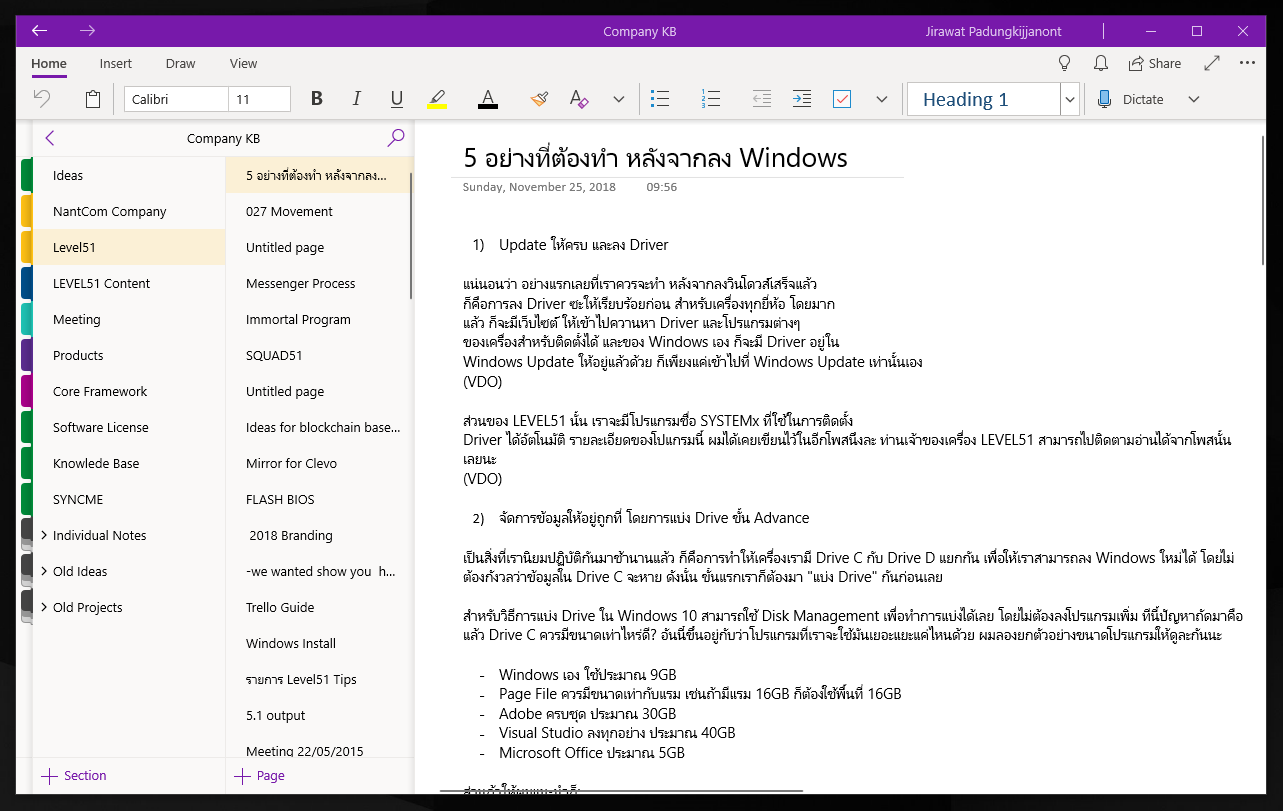1283x811 pixels.
Task: Insert a bulleted list
Action: pos(660,99)
